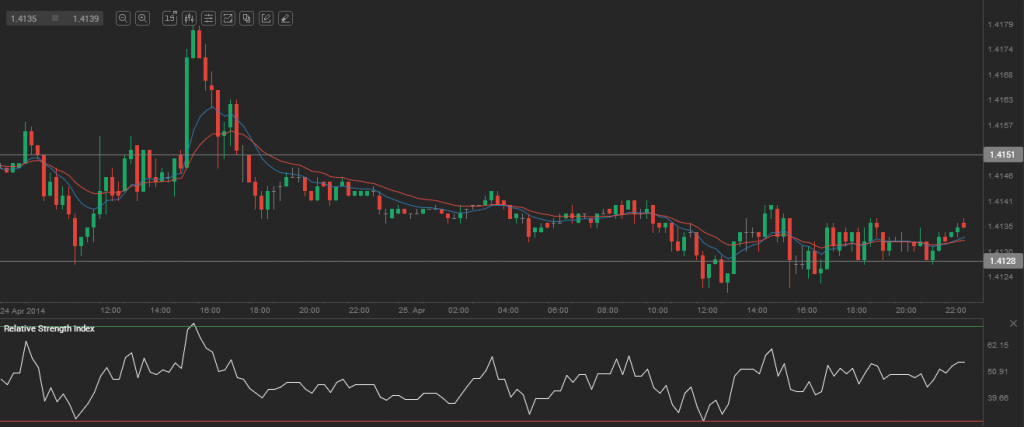The height and width of the screenshot is (427, 1024).
Task: Select the eraser tool to clear drawings
Action: coord(285,18)
